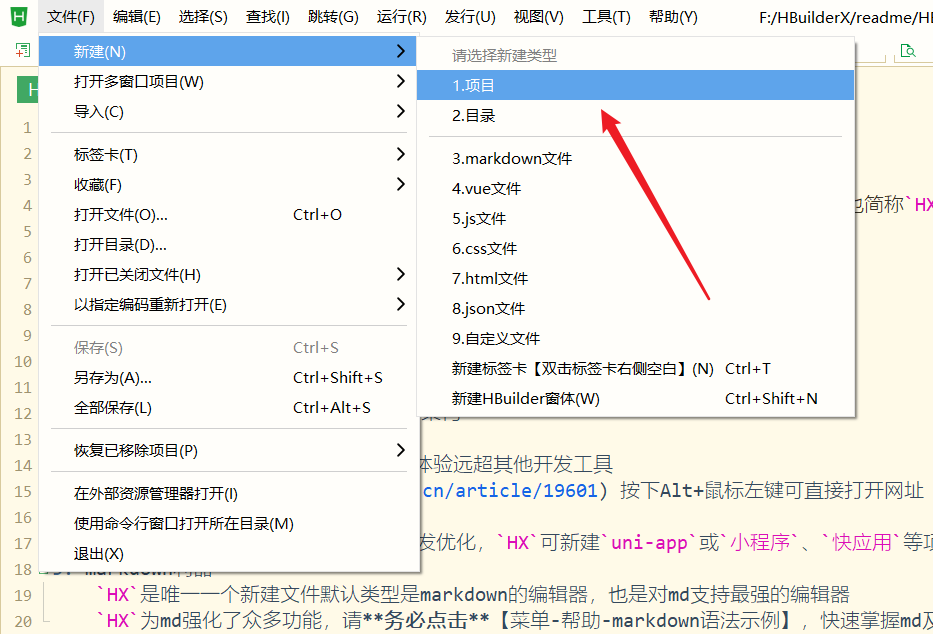This screenshot has width=933, height=634.
Task: Expand the 收藏(F) submenu arrow
Action: (x=400, y=184)
